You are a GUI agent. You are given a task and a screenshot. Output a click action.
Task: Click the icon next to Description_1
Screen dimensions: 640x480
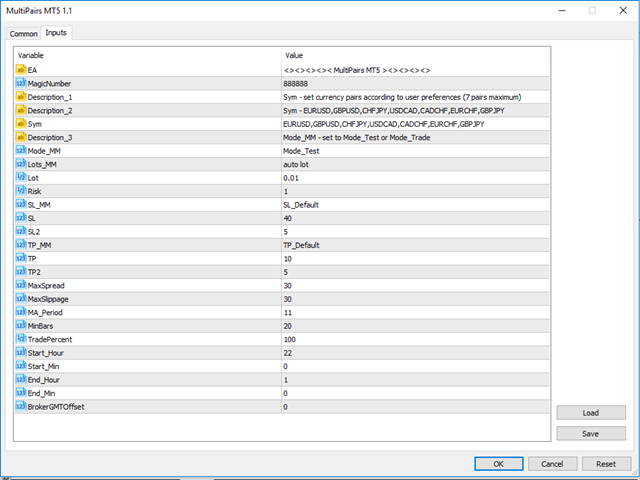(x=20, y=96)
